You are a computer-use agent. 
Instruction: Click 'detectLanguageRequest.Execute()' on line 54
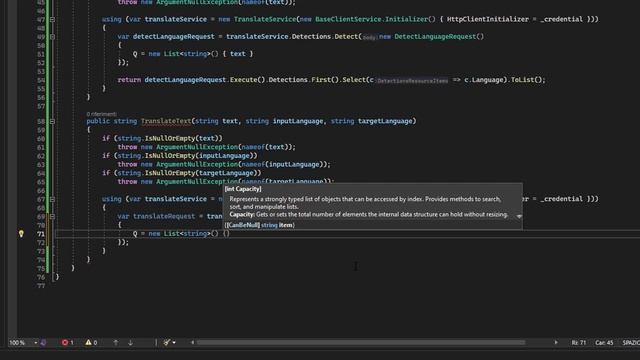point(205,80)
